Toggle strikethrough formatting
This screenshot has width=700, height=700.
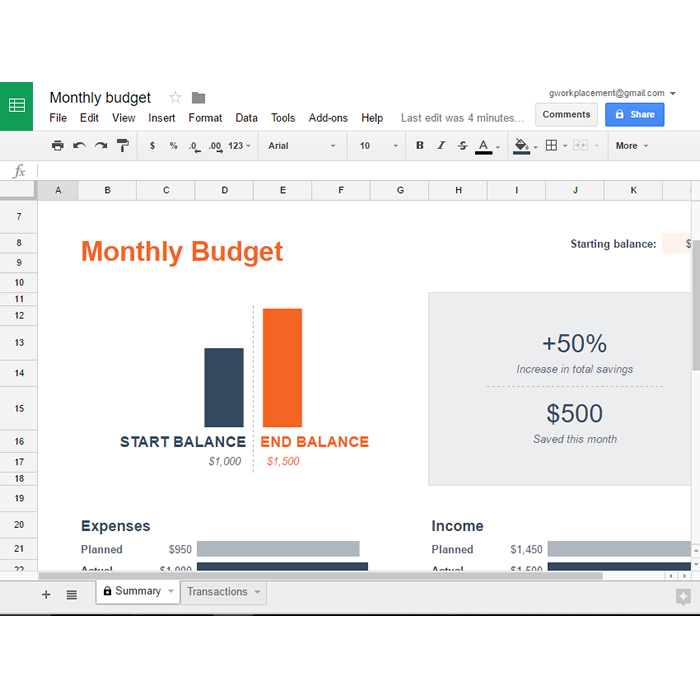point(462,145)
